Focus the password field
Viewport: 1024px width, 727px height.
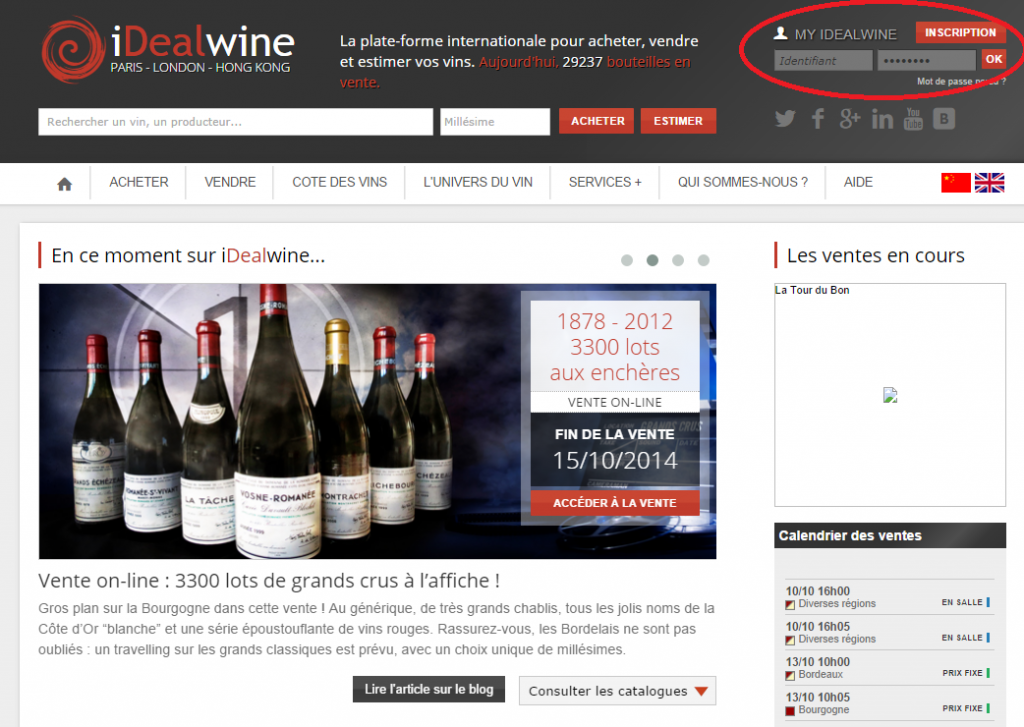click(x=926, y=60)
